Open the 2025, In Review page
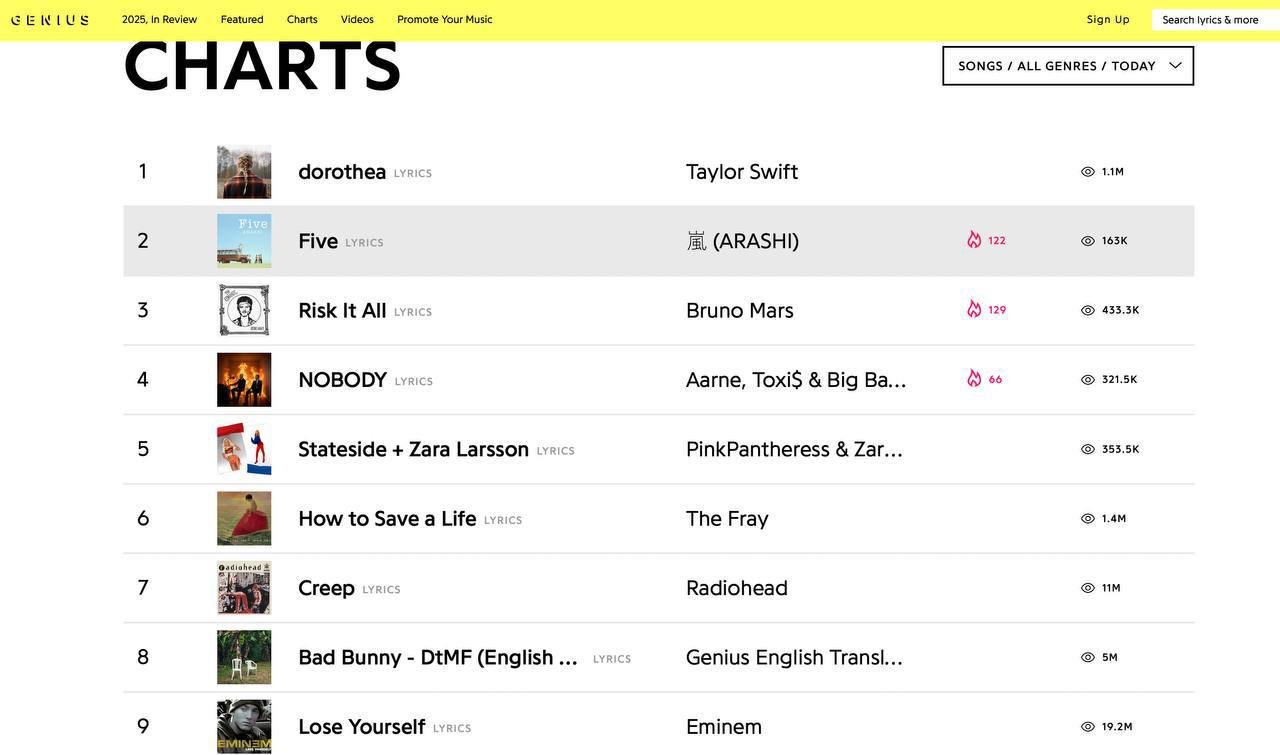This screenshot has width=1280, height=755. click(159, 20)
